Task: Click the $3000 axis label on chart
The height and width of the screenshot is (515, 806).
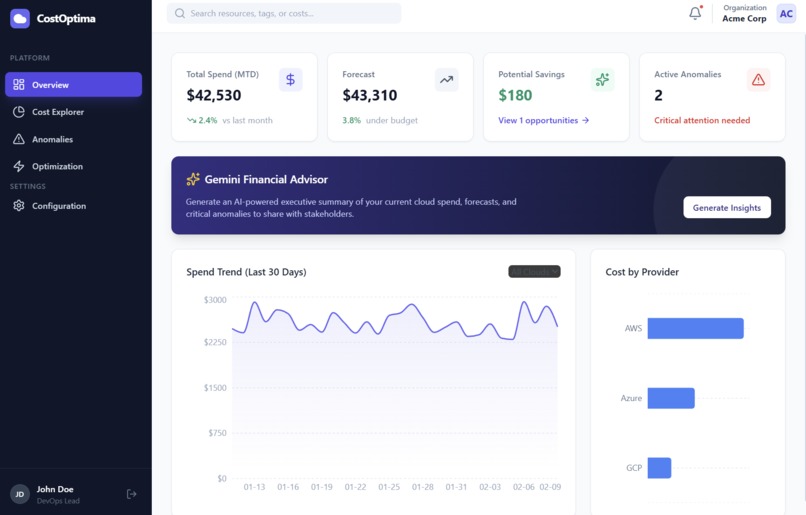Action: coord(215,300)
